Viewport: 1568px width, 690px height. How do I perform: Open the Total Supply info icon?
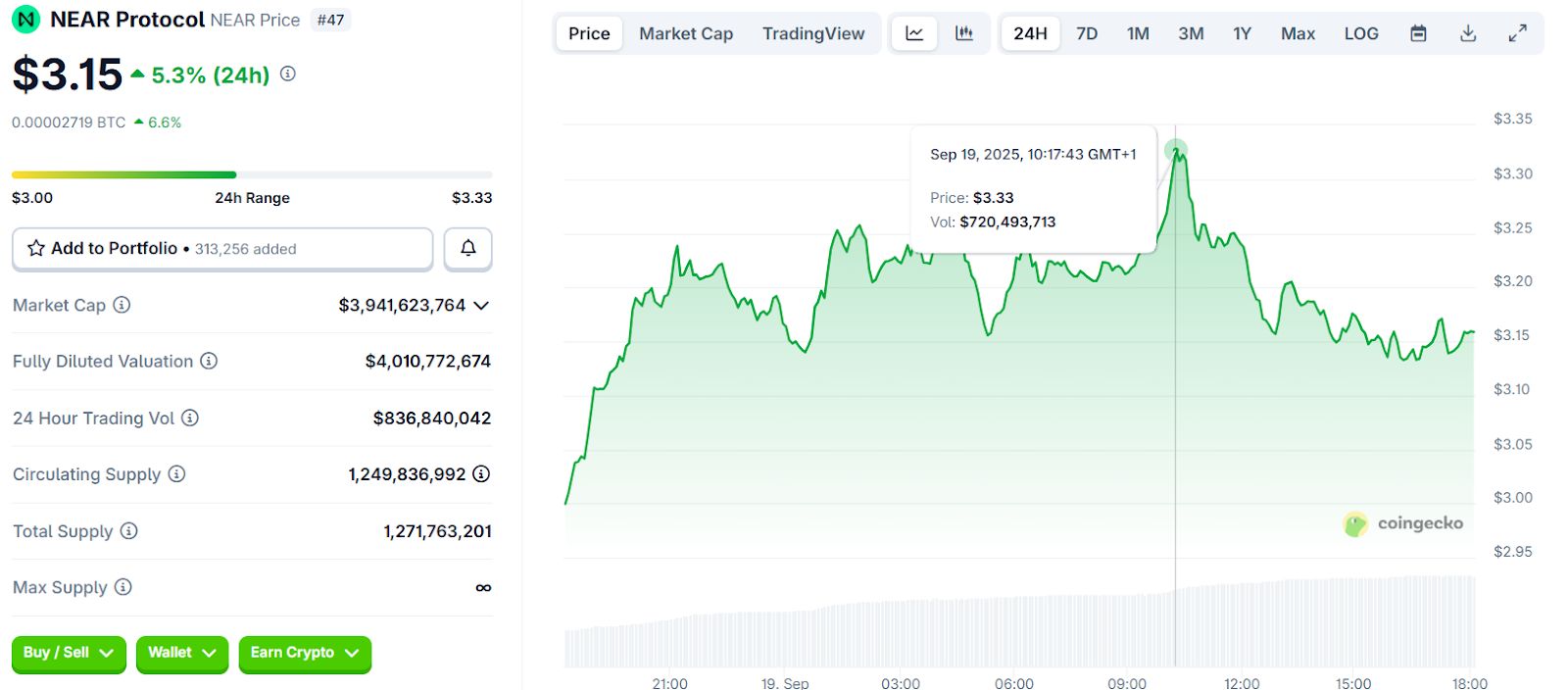tap(129, 530)
